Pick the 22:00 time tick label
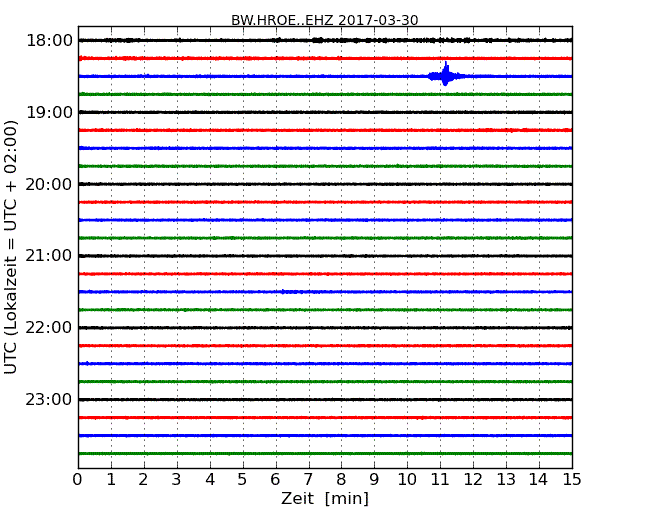650x520 pixels. pyautogui.click(x=49, y=328)
